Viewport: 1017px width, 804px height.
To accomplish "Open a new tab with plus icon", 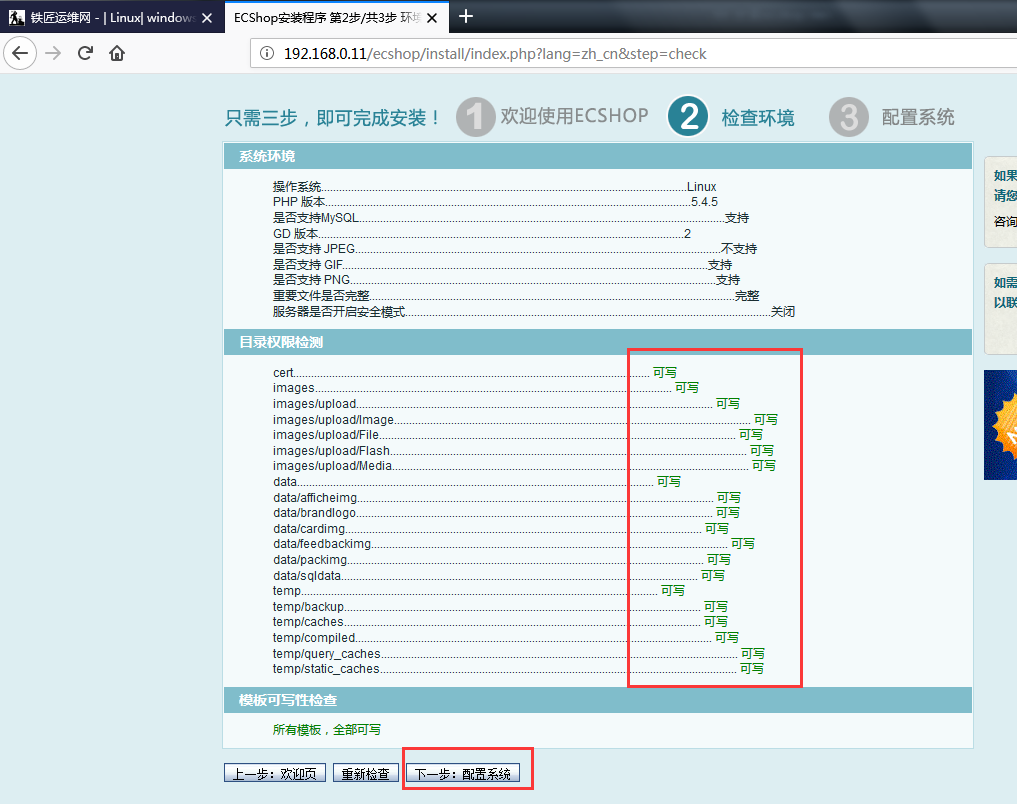I will point(466,16).
